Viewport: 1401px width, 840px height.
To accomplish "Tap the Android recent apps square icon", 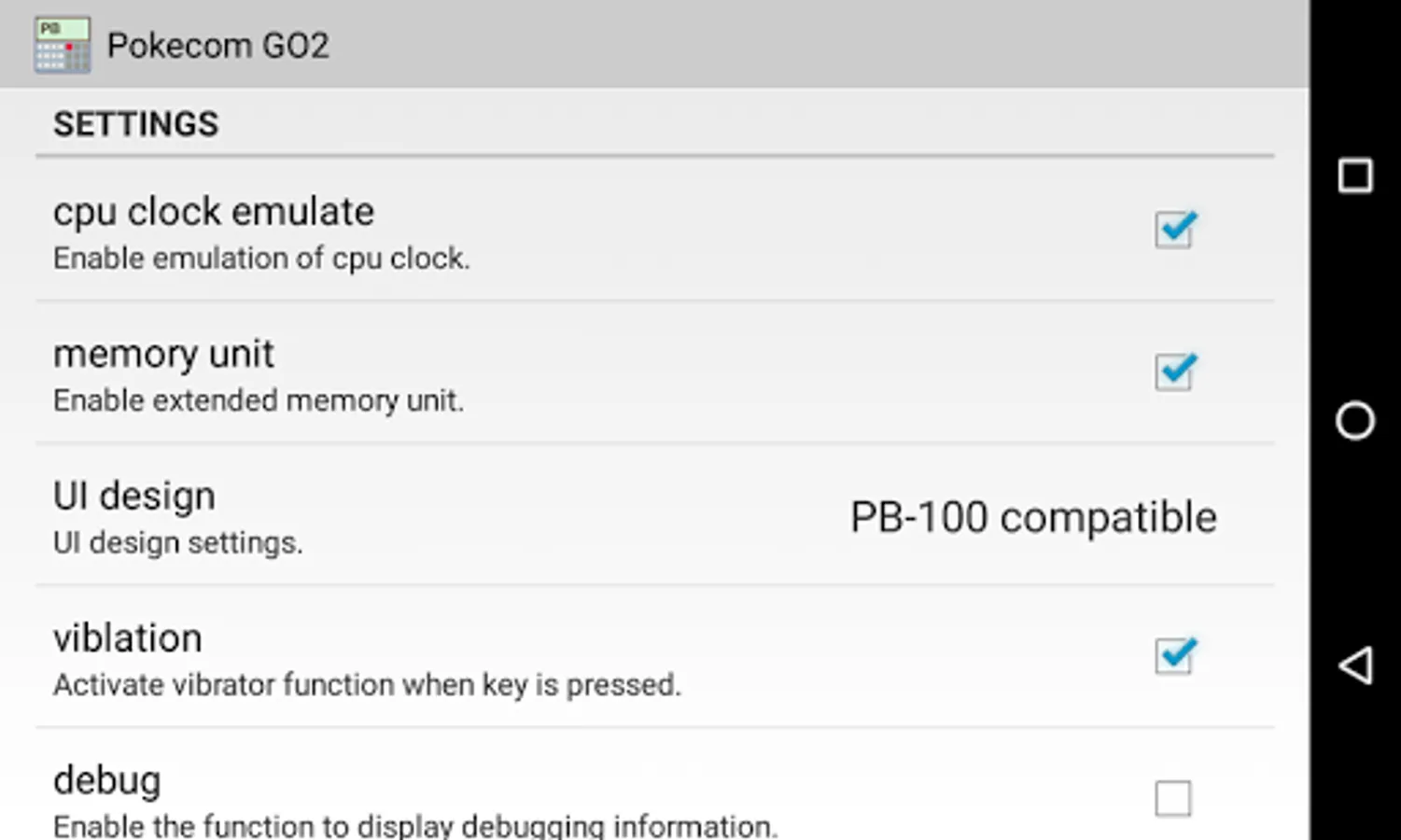I will click(x=1354, y=175).
